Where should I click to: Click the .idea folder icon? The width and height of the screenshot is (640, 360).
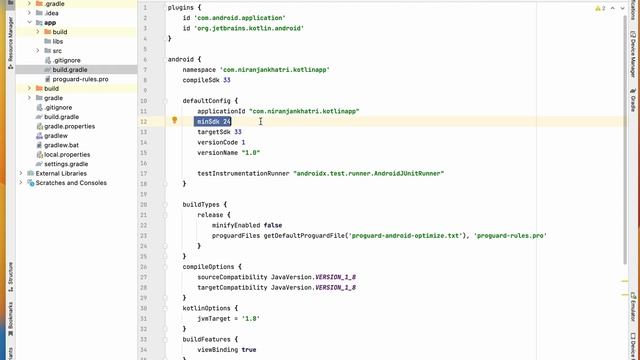pyautogui.click(x=39, y=13)
